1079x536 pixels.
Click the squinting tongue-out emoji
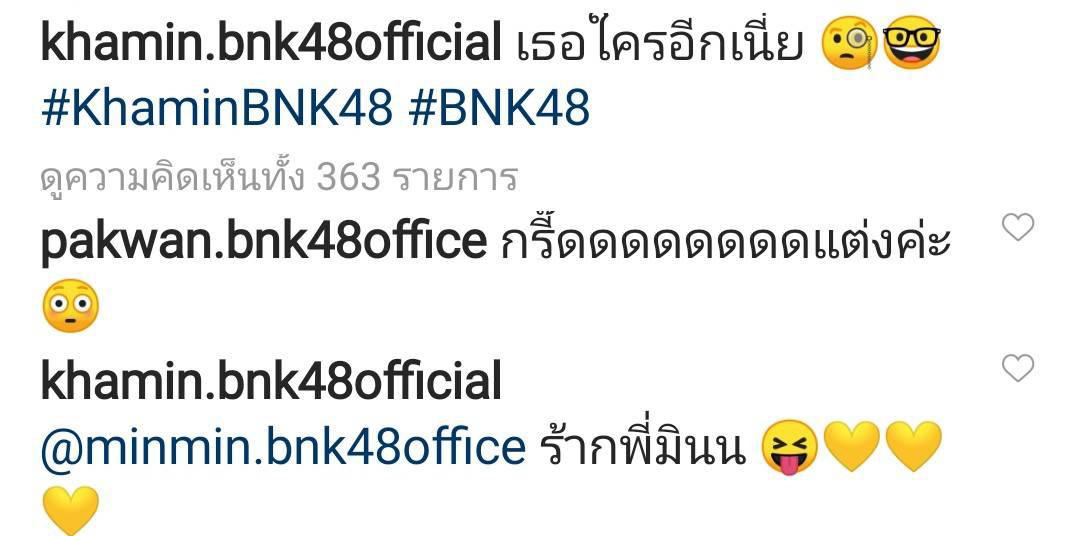[x=789, y=446]
